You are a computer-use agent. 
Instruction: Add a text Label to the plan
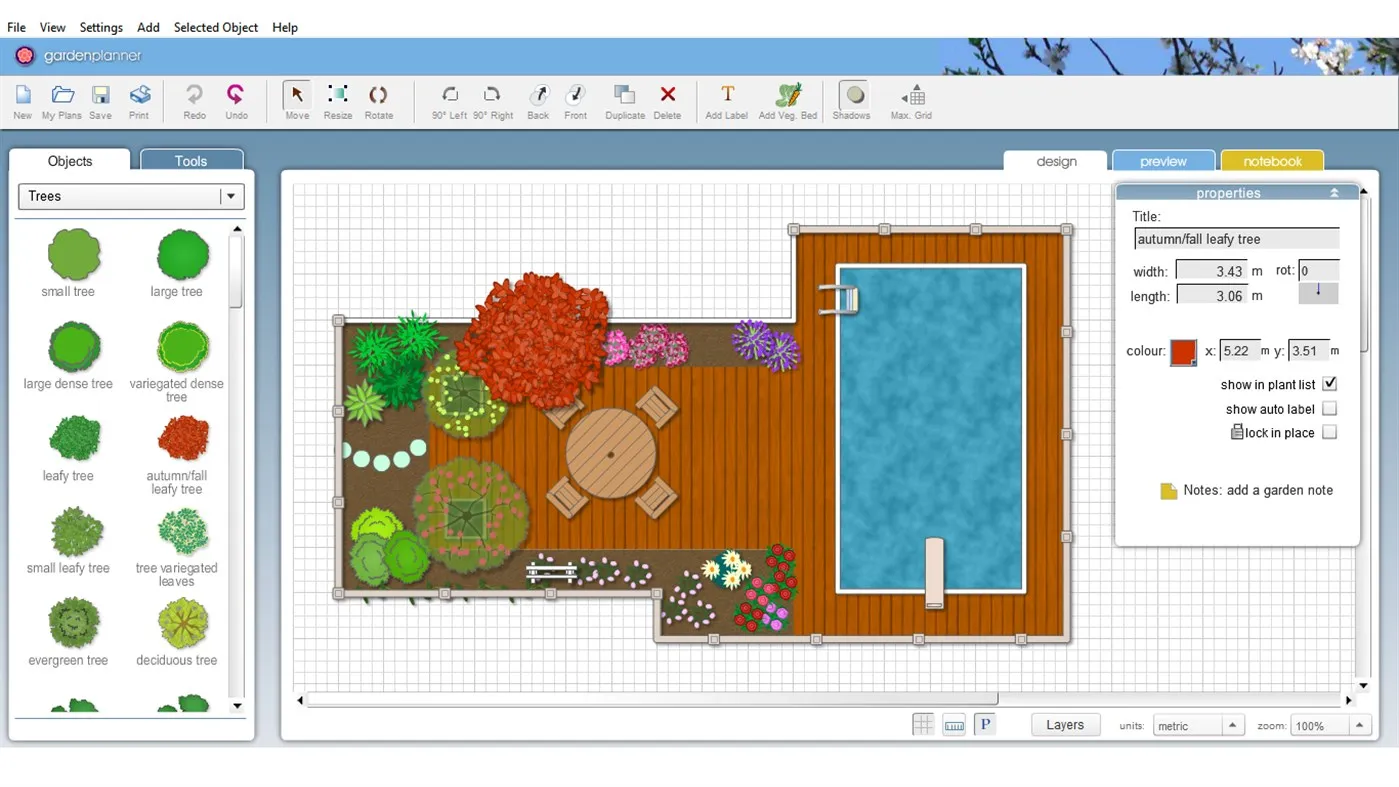[726, 100]
